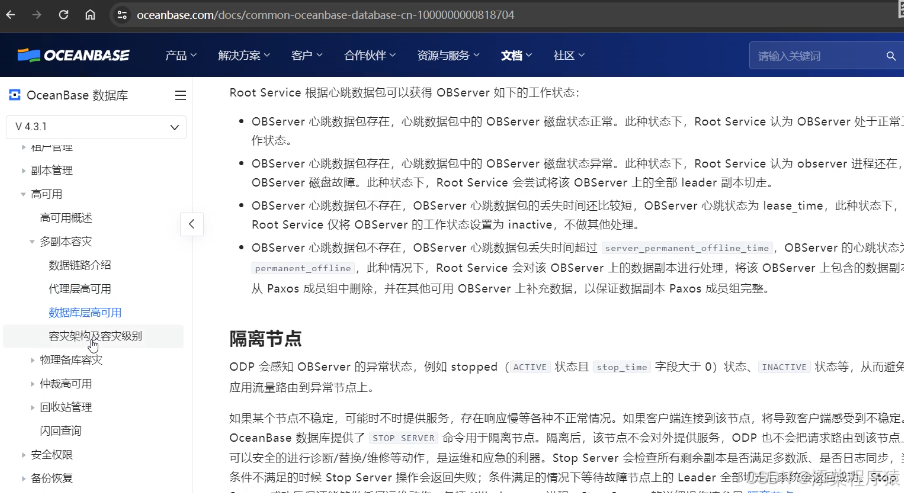Click the 回收站管理 sidebar label
This screenshot has width=904, height=493.
(66, 407)
